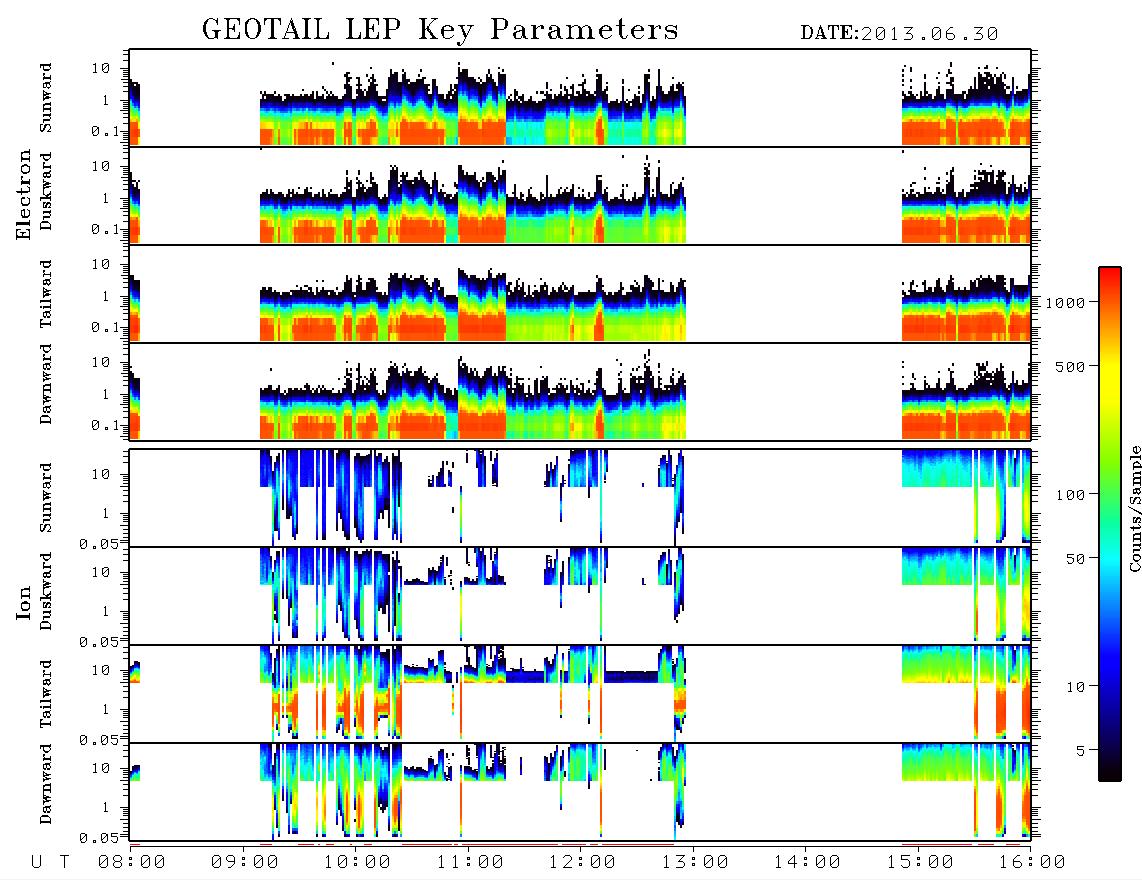Click the Ion Tailward spectrogram near 10:00
Screen dimensions: 1142x880
click(355, 693)
